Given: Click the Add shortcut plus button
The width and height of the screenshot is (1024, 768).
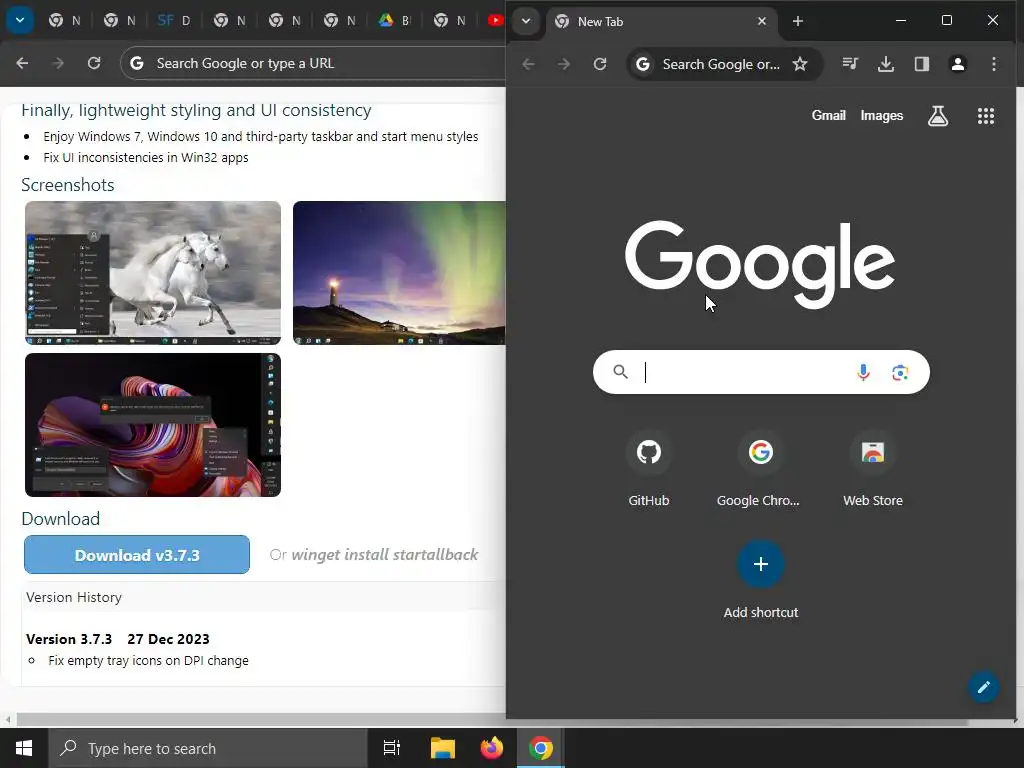Looking at the screenshot, I should point(761,564).
